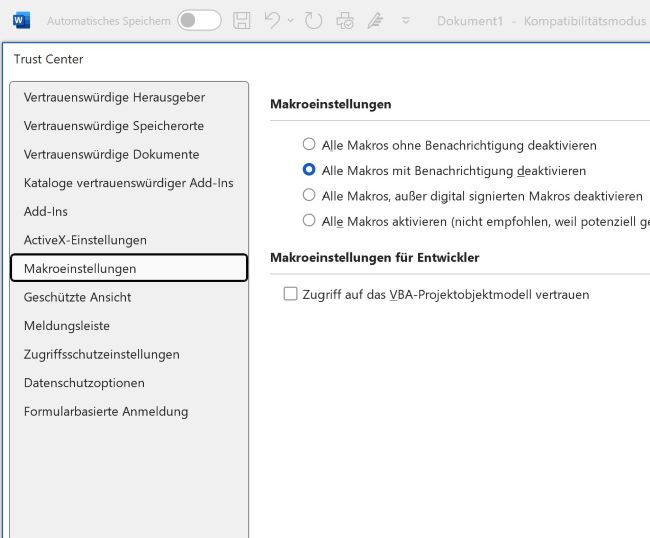Open Vertrauenswürdige Herausgeber section

pos(129,97)
